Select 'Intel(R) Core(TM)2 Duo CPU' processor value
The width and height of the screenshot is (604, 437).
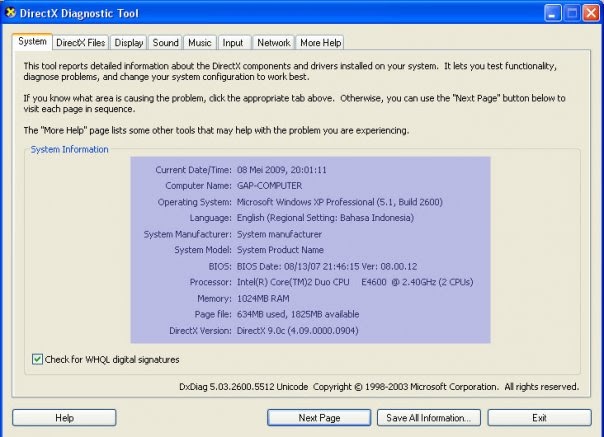355,282
